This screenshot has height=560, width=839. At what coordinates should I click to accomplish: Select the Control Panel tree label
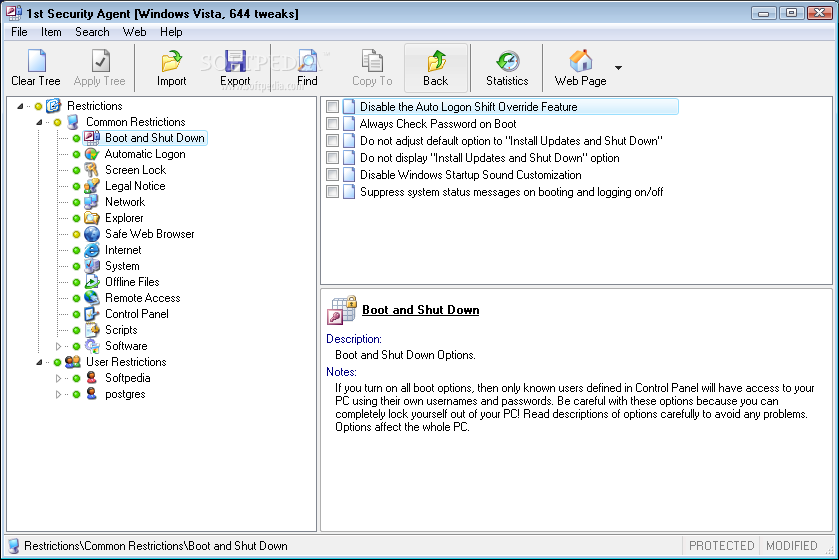click(x=136, y=314)
